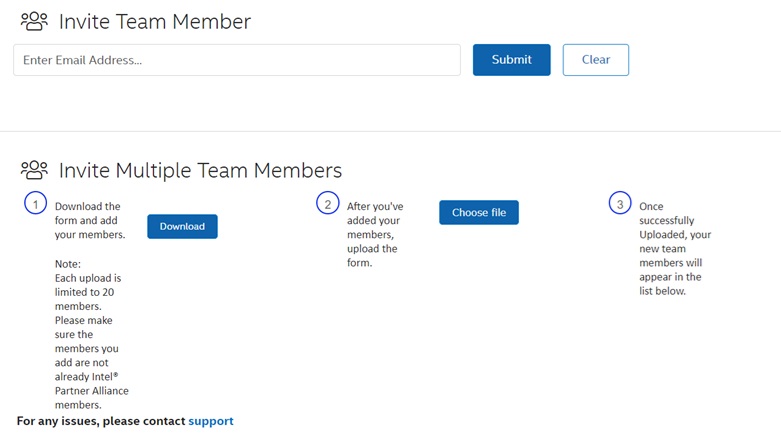Click the step 2 circle icon
Viewport: 781px width, 445px height.
point(328,203)
